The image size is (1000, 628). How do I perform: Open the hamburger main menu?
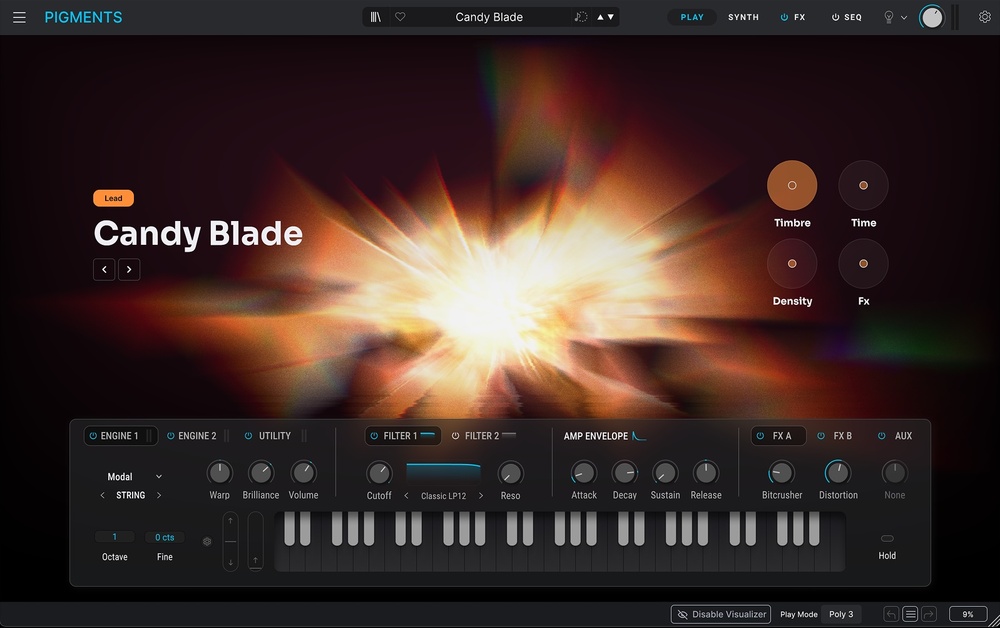[19, 17]
